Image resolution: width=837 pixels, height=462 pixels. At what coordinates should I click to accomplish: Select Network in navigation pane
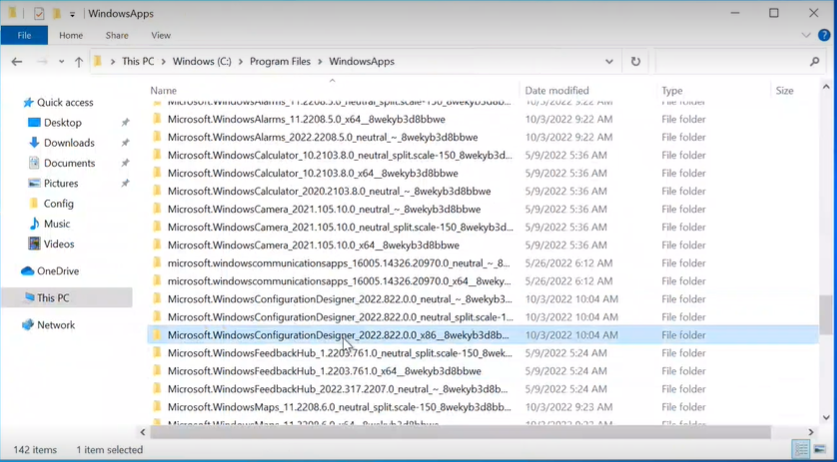click(x=56, y=325)
